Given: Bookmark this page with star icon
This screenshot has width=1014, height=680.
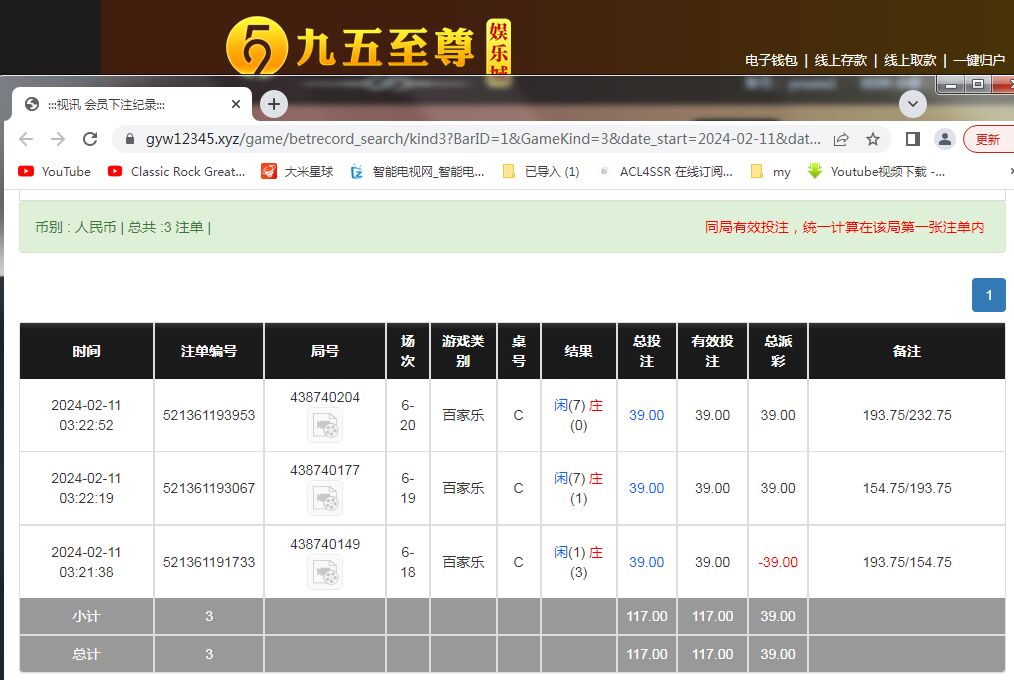Looking at the screenshot, I should pos(872,139).
